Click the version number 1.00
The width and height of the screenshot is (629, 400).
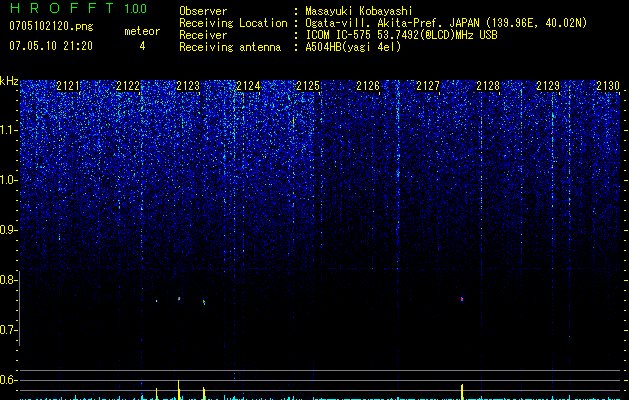pos(135,8)
